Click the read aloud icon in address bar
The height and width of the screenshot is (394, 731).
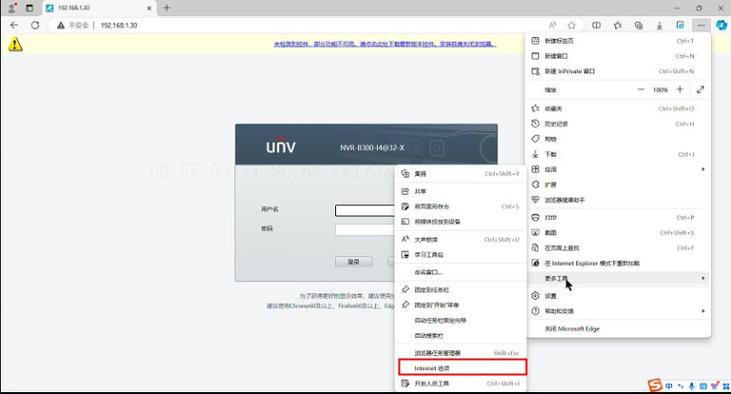click(x=552, y=25)
